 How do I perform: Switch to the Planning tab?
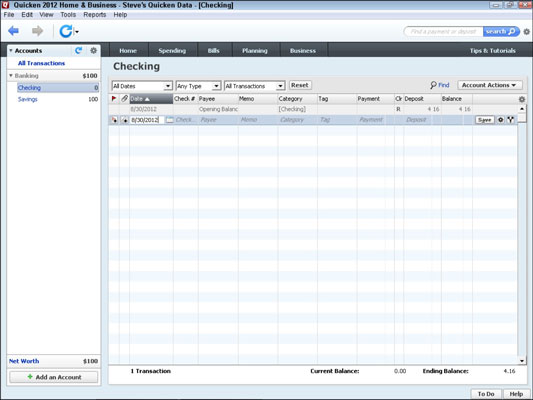(x=255, y=51)
